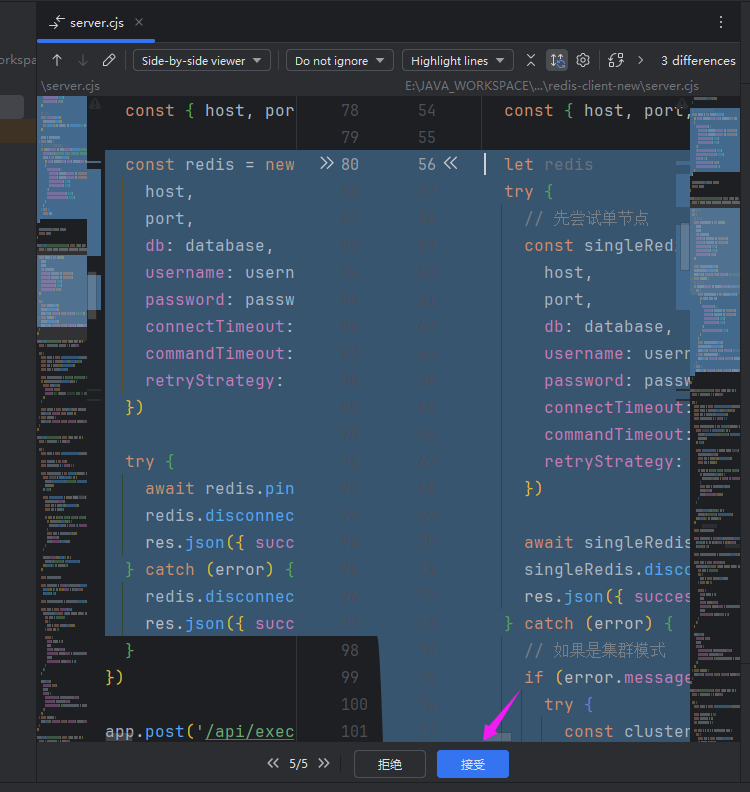Click 'await singleRedis' line in right pane

(607, 542)
